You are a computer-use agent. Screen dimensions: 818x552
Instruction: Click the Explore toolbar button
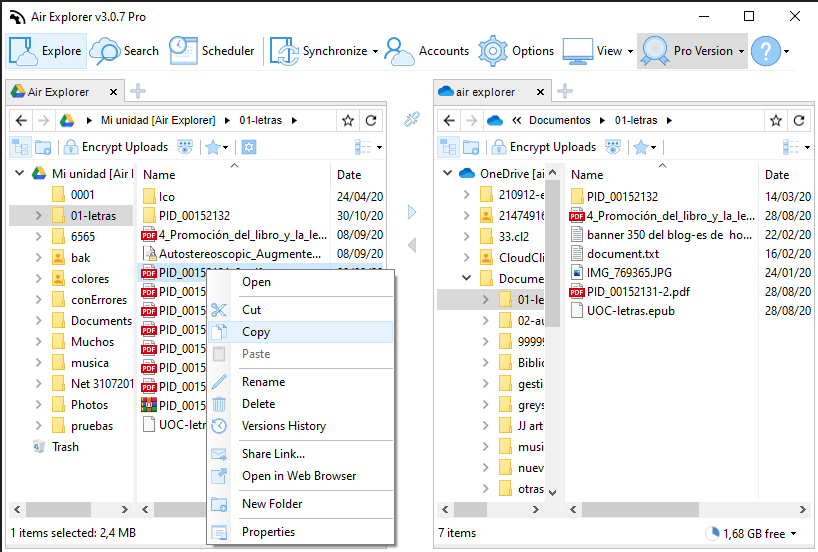(x=46, y=51)
